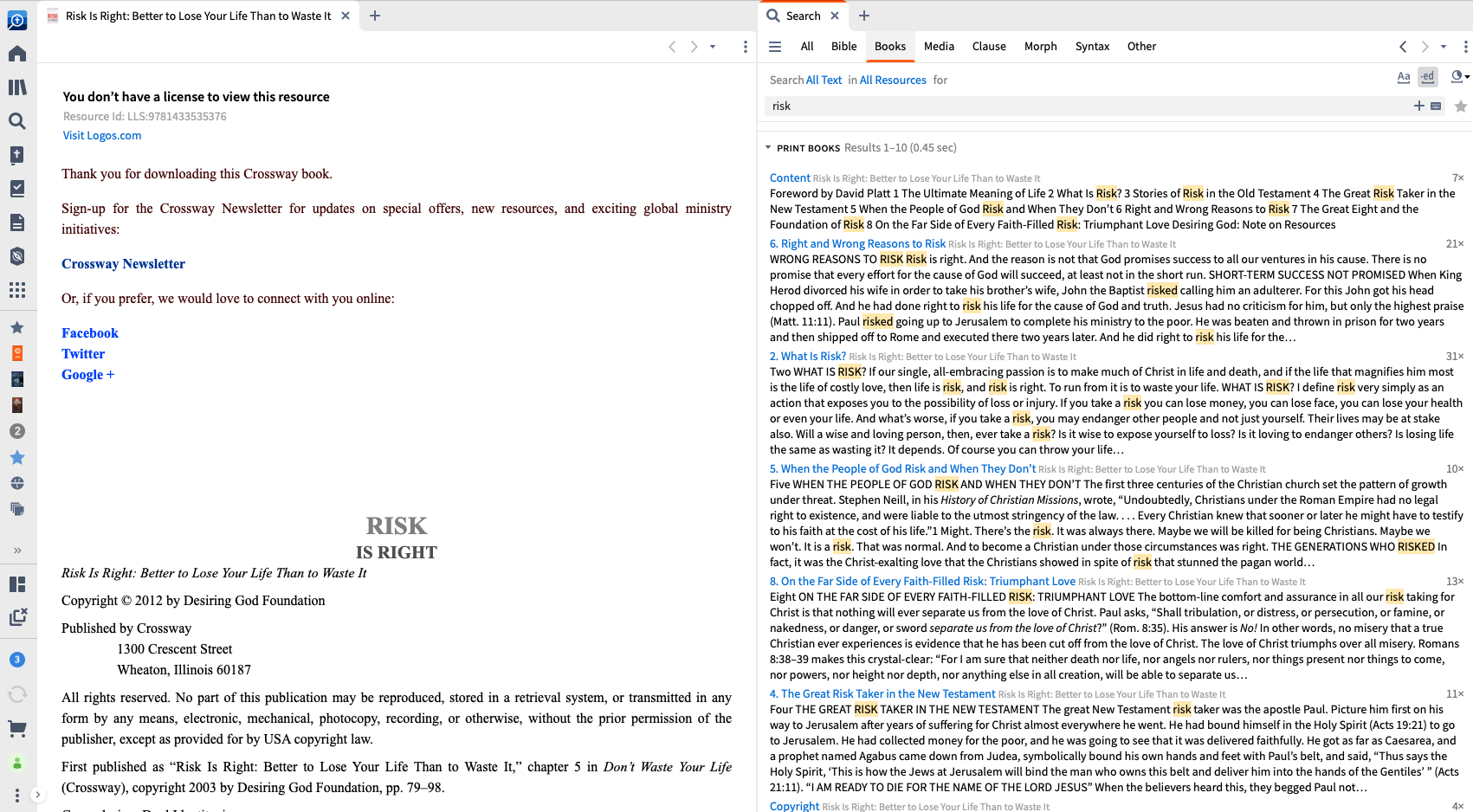The height and width of the screenshot is (812, 1473).
Task: Collapse the Print Books results section
Action: click(768, 148)
